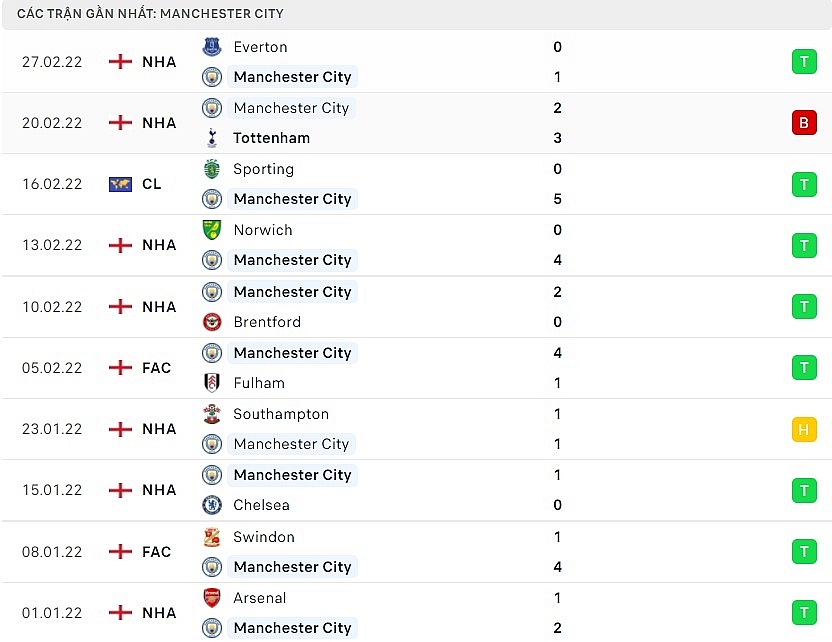Click the red B badge for the Tottenham loss
832x642 pixels.
point(804,122)
